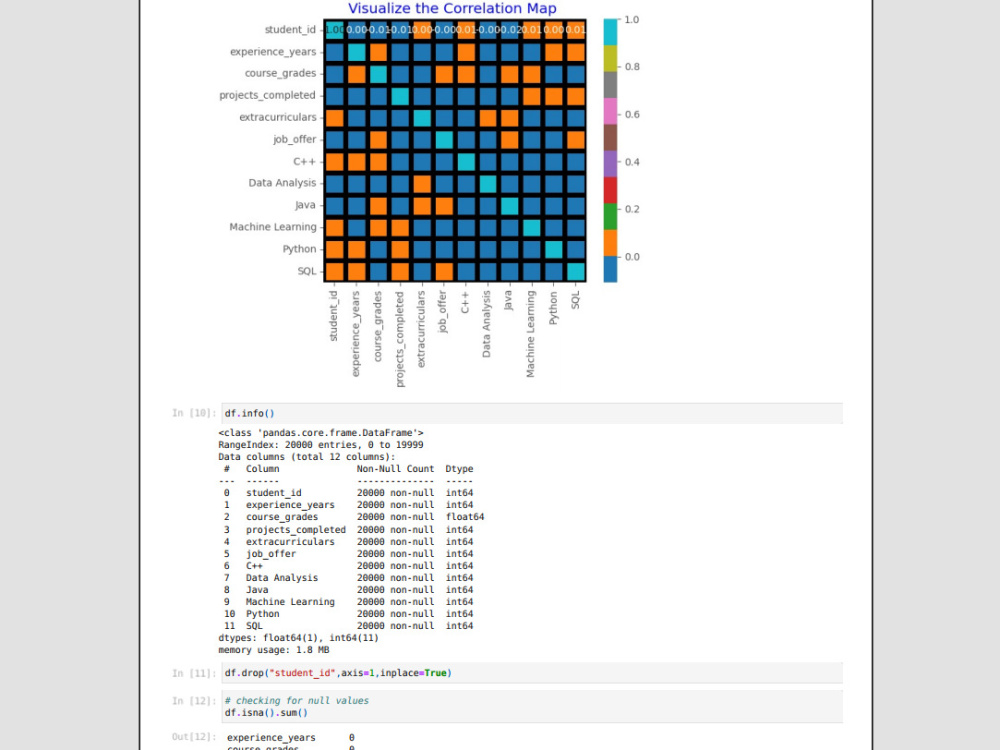Image resolution: width=1000 pixels, height=750 pixels.
Task: Click the 'memory usage: 1.8 MB' line
Action: pos(274,651)
